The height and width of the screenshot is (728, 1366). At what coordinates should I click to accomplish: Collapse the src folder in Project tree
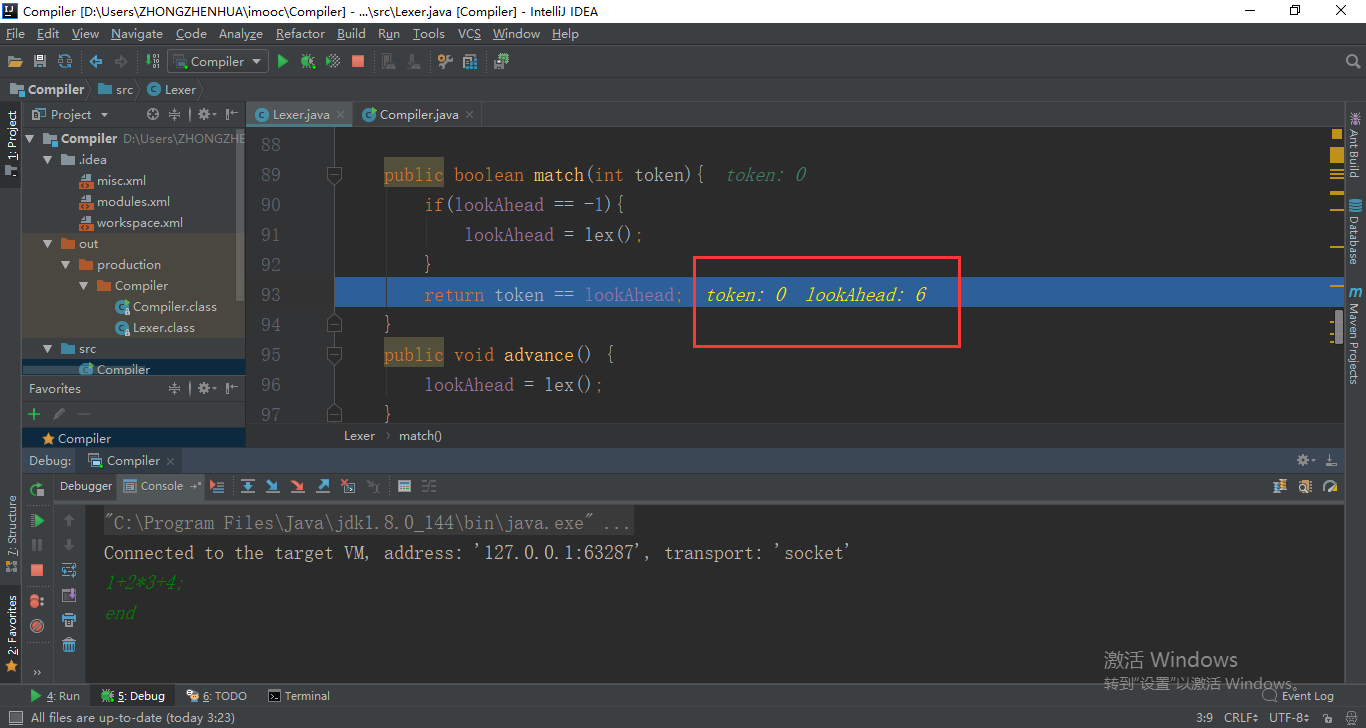pyautogui.click(x=48, y=349)
